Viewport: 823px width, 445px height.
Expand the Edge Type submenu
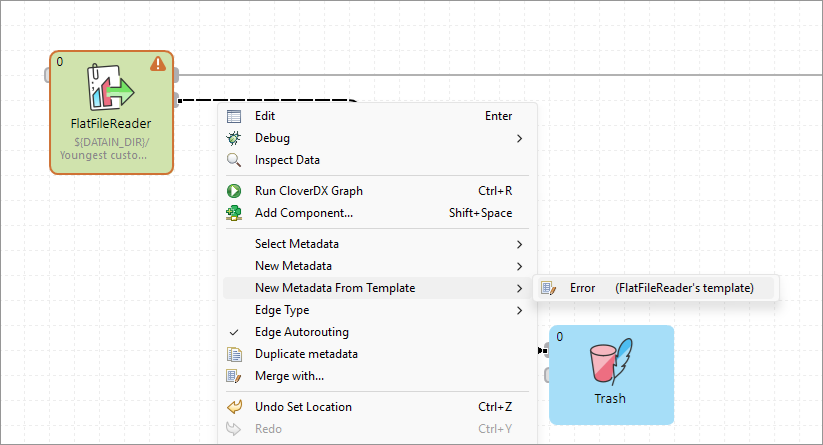[519, 310]
